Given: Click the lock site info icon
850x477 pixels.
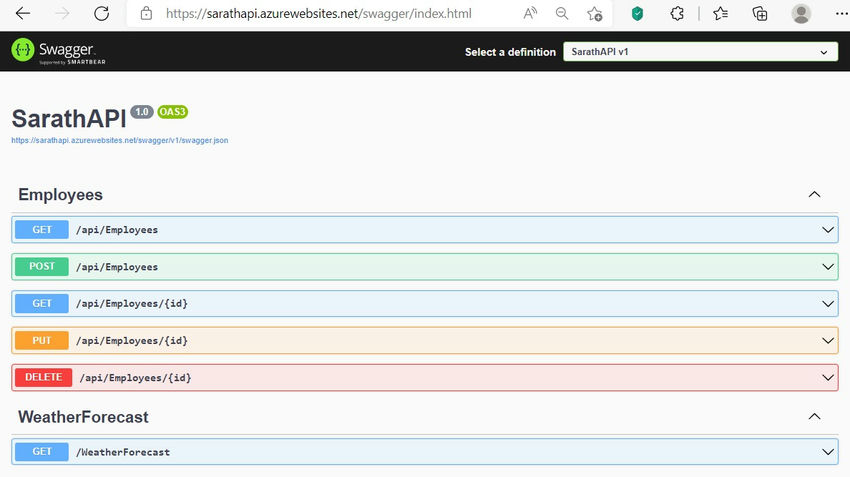Looking at the screenshot, I should [x=146, y=14].
